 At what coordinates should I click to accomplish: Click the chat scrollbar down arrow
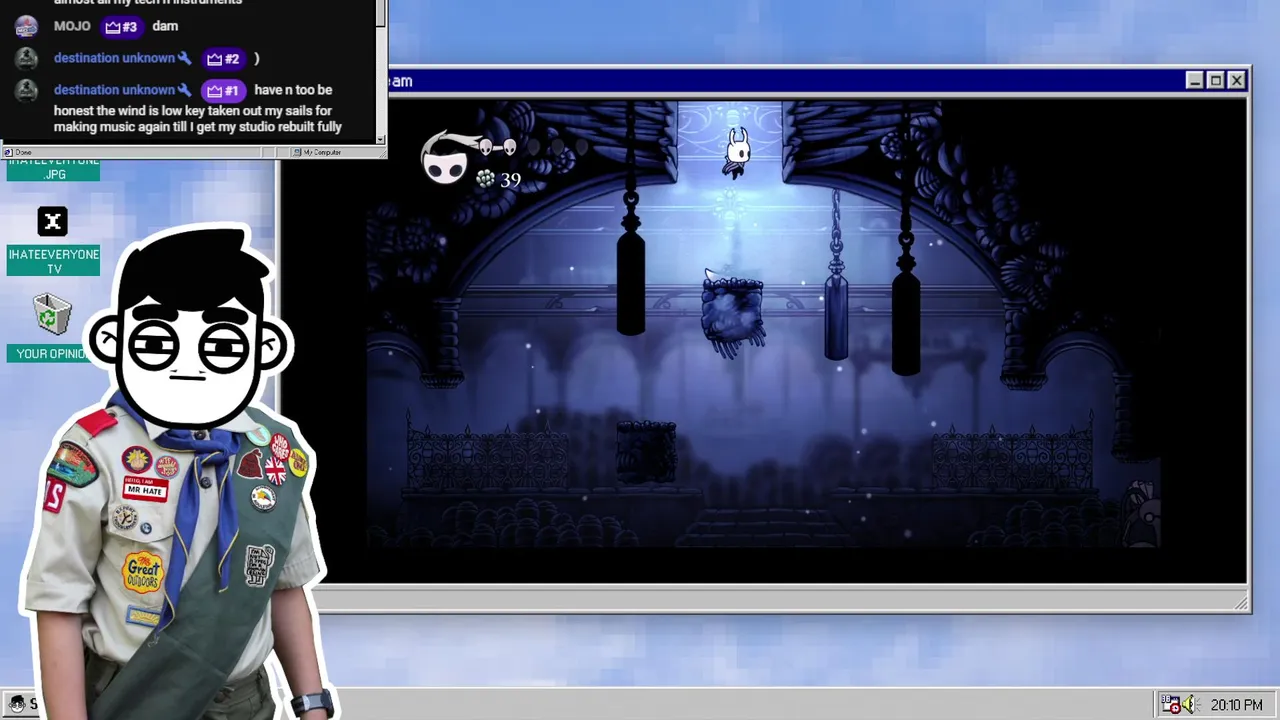point(380,138)
